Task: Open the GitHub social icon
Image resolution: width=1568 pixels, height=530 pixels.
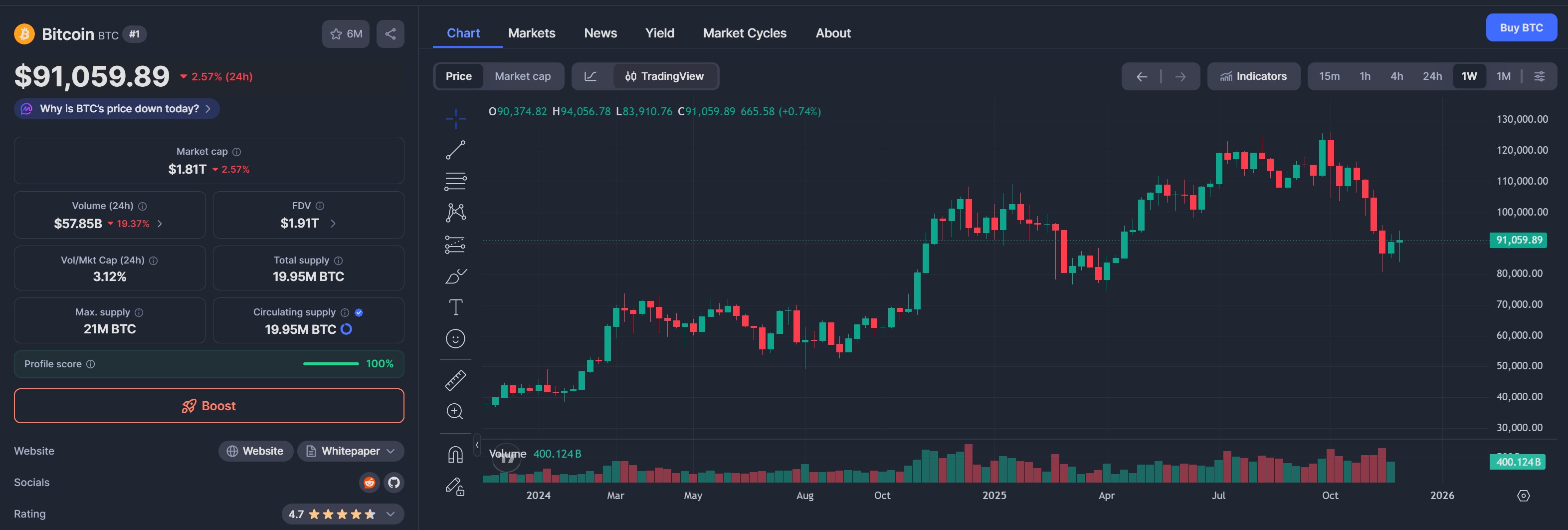Action: point(394,483)
